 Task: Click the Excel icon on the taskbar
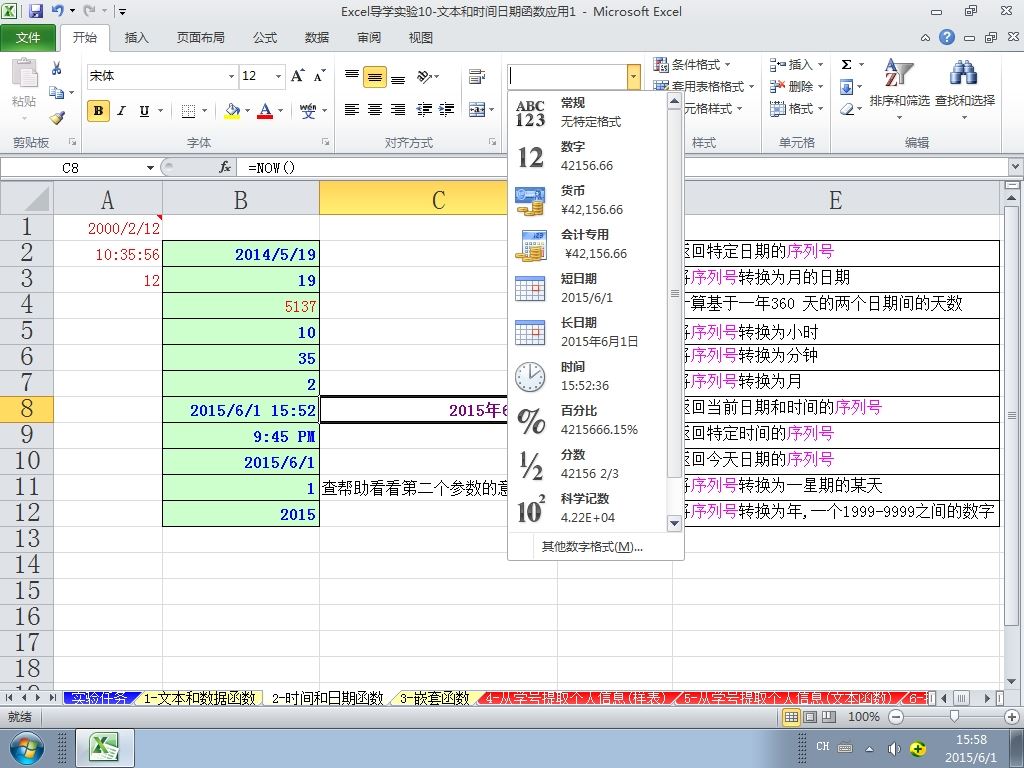pos(105,748)
